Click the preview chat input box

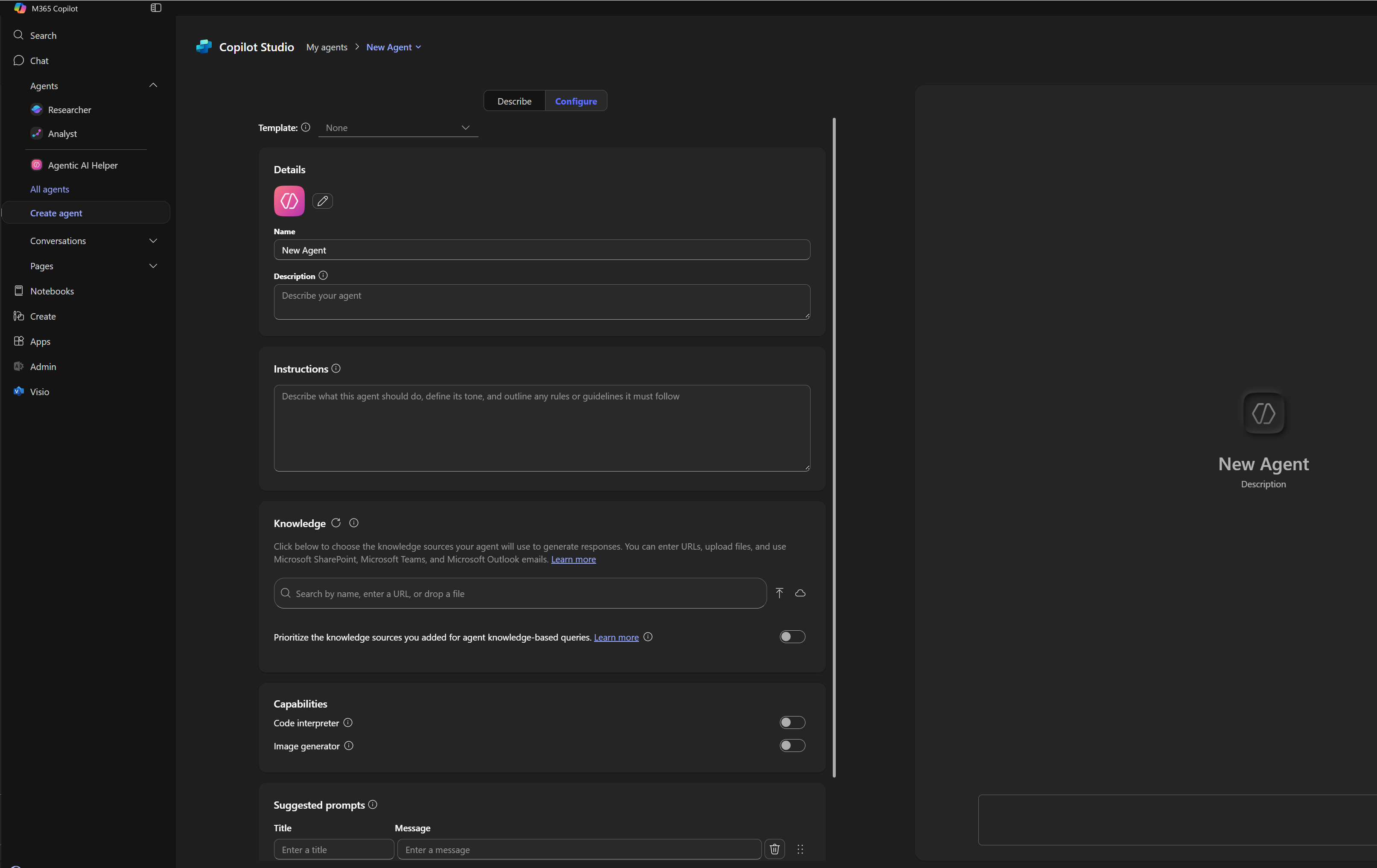click(x=1177, y=819)
